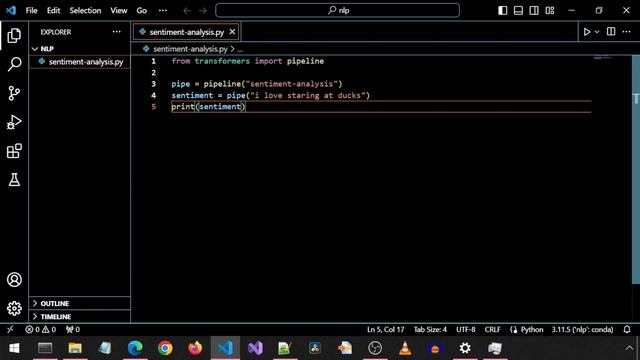
Task: Open the overflow menu bar ellipsis
Action: tap(163, 11)
